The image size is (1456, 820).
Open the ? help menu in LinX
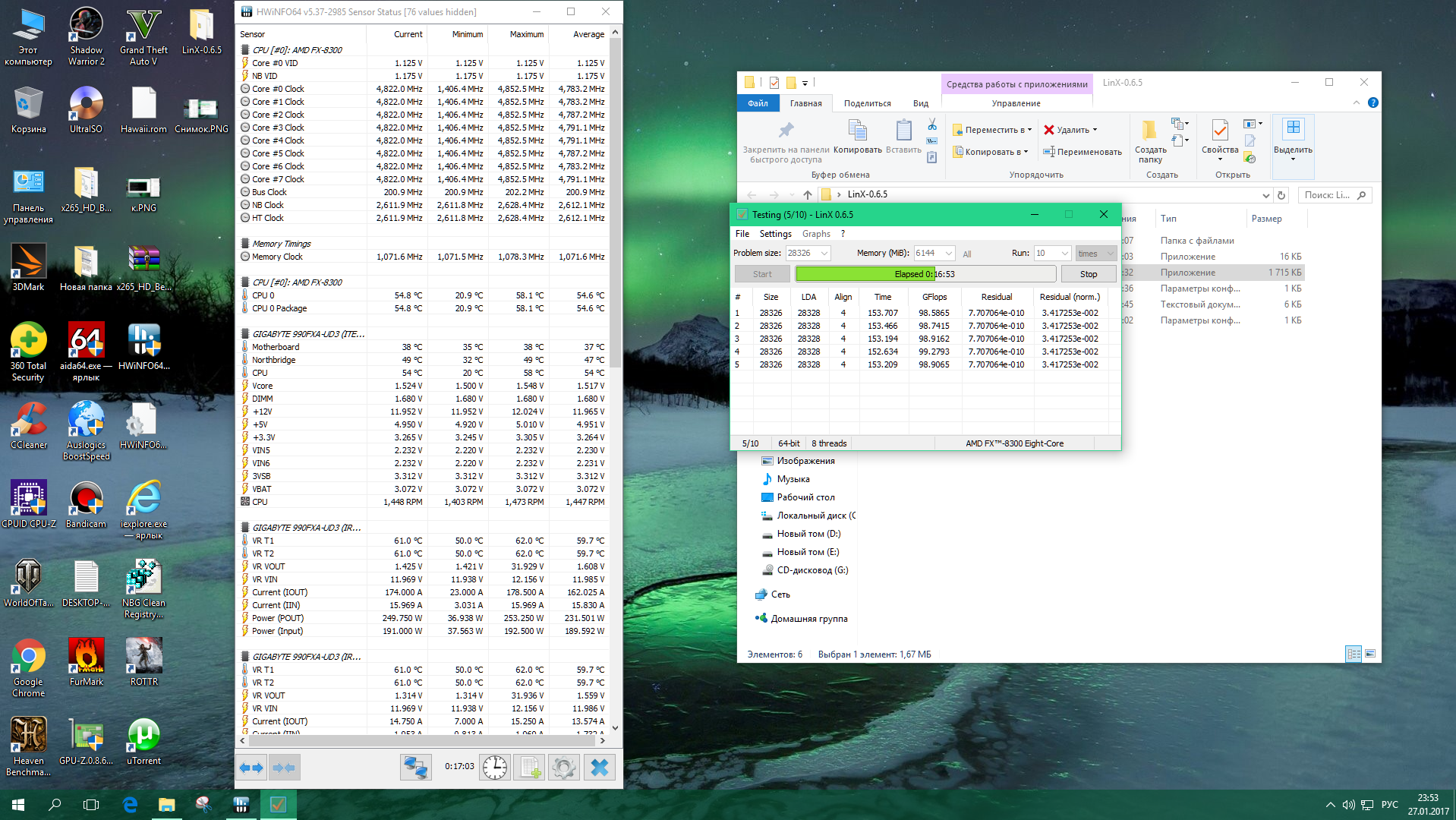pos(843,234)
